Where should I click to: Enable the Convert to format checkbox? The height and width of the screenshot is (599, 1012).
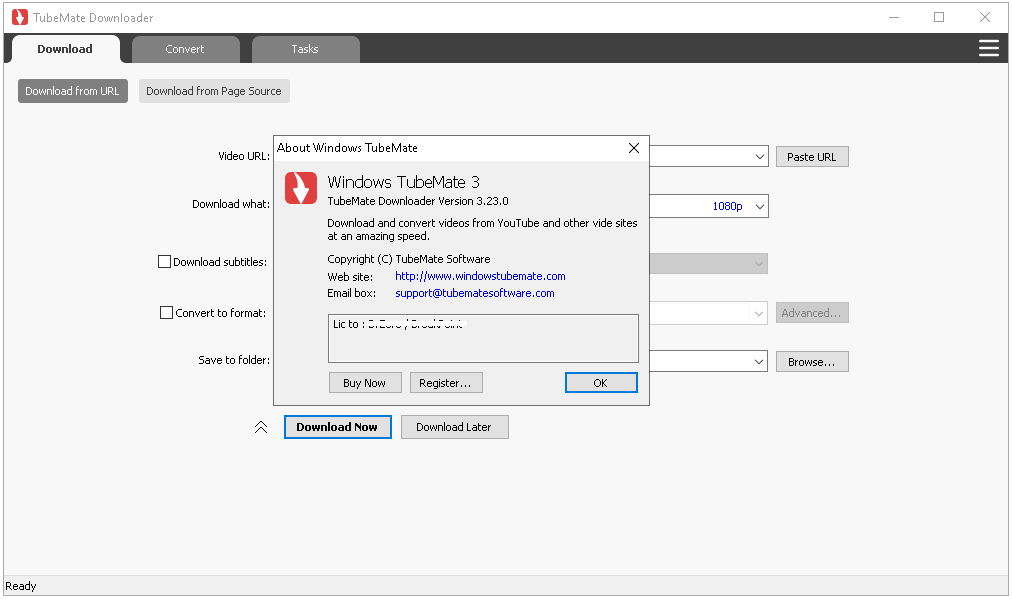pyautogui.click(x=166, y=312)
